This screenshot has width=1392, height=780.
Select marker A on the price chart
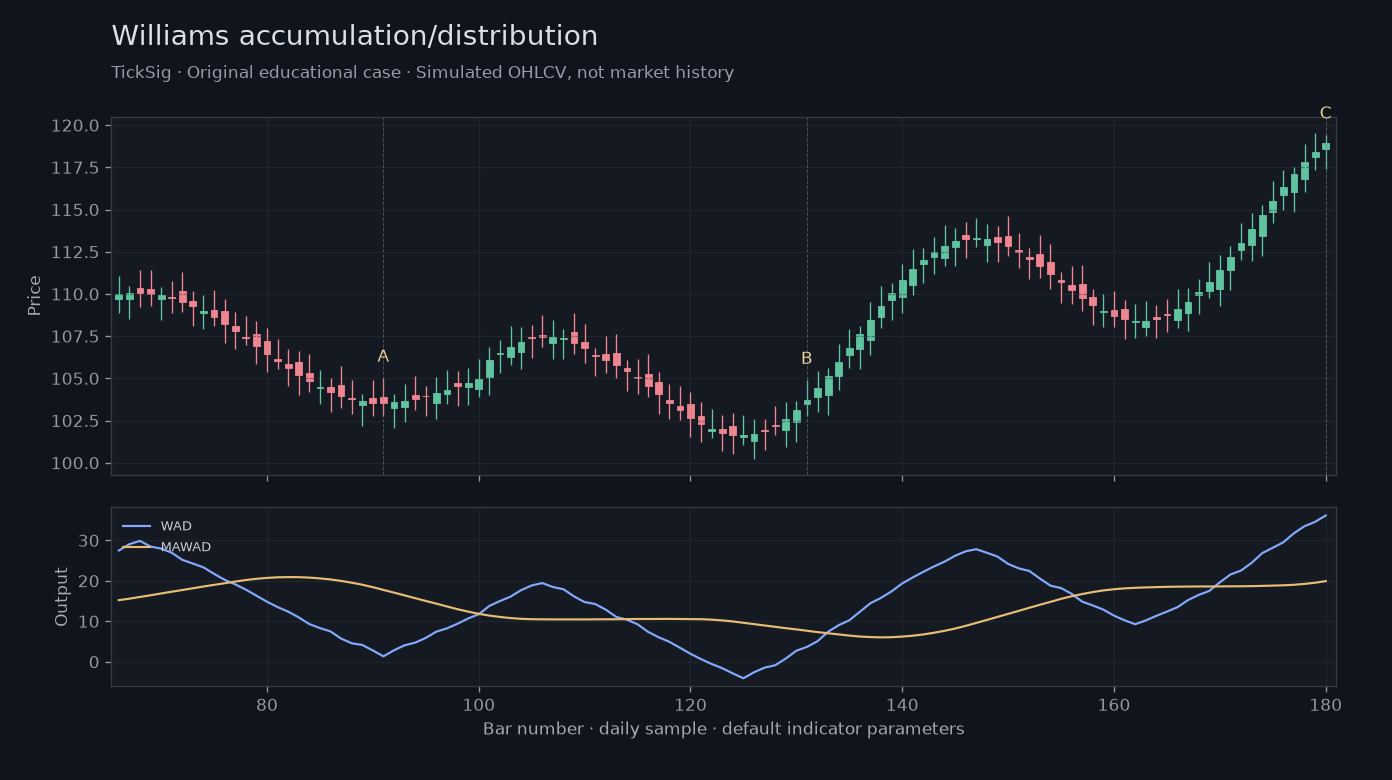click(x=383, y=356)
